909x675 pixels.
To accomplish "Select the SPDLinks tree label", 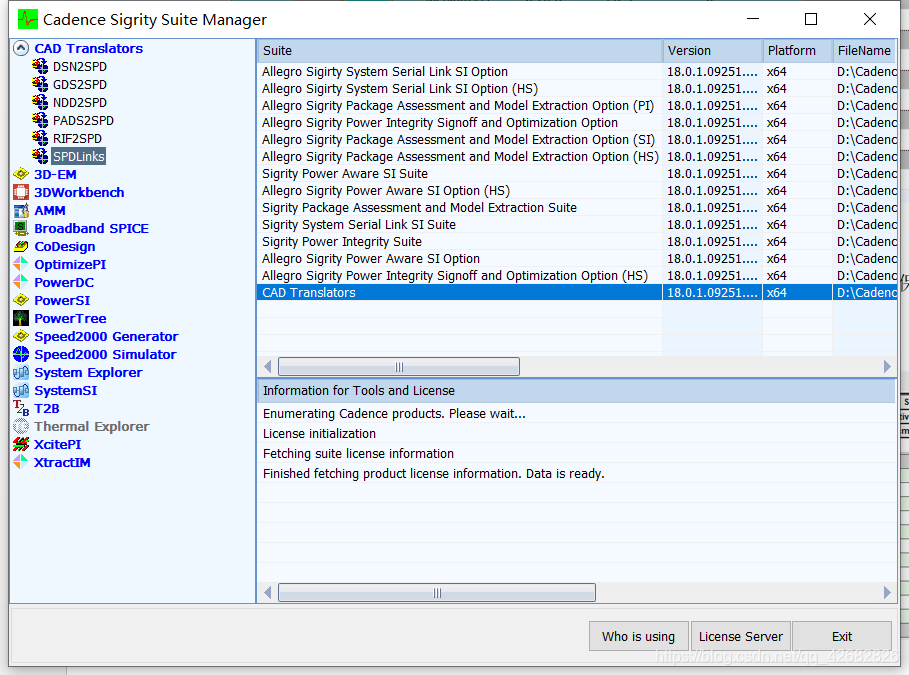I will (x=79, y=156).
